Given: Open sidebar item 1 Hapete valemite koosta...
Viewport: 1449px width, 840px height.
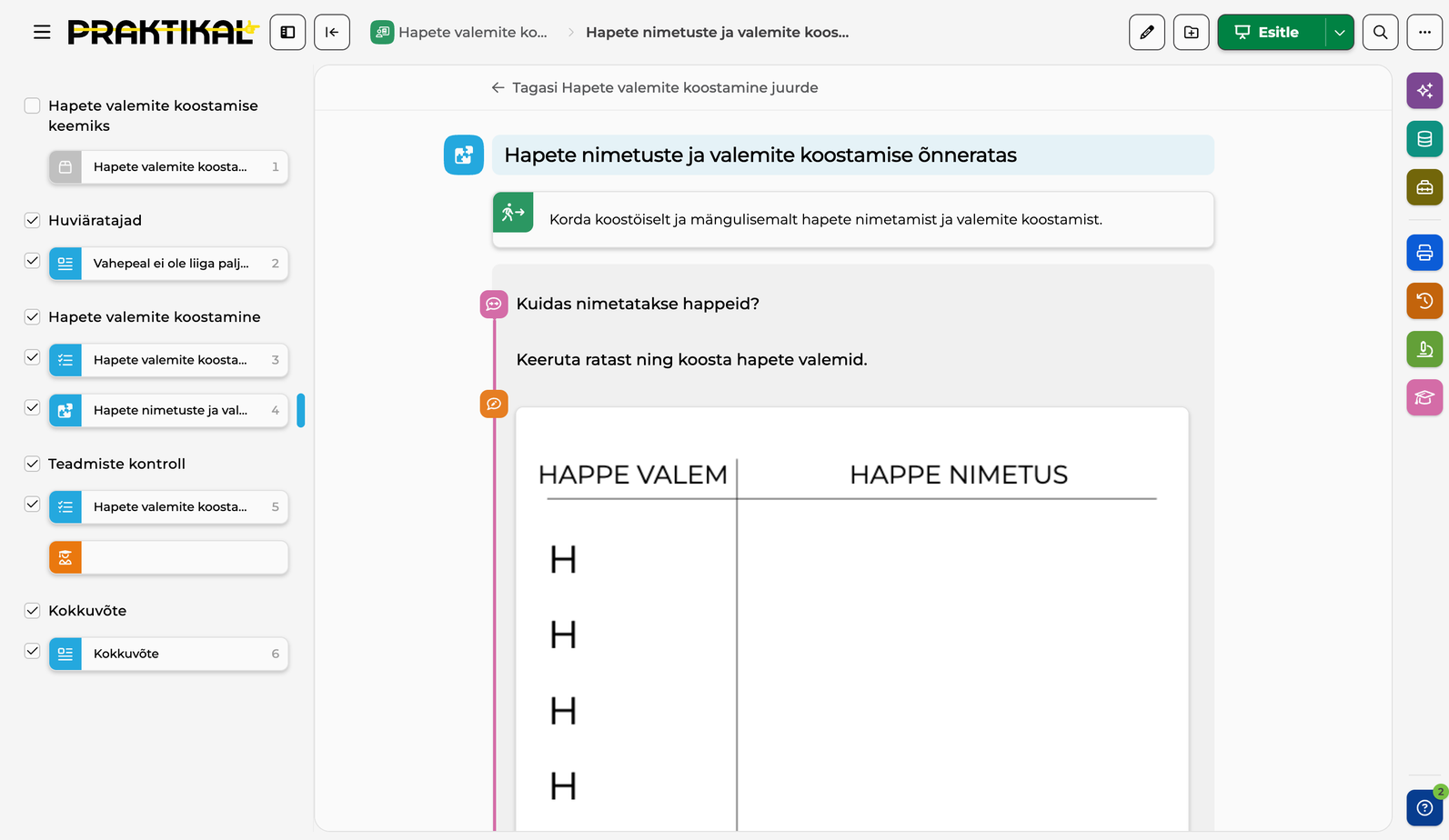Looking at the screenshot, I should (168, 167).
